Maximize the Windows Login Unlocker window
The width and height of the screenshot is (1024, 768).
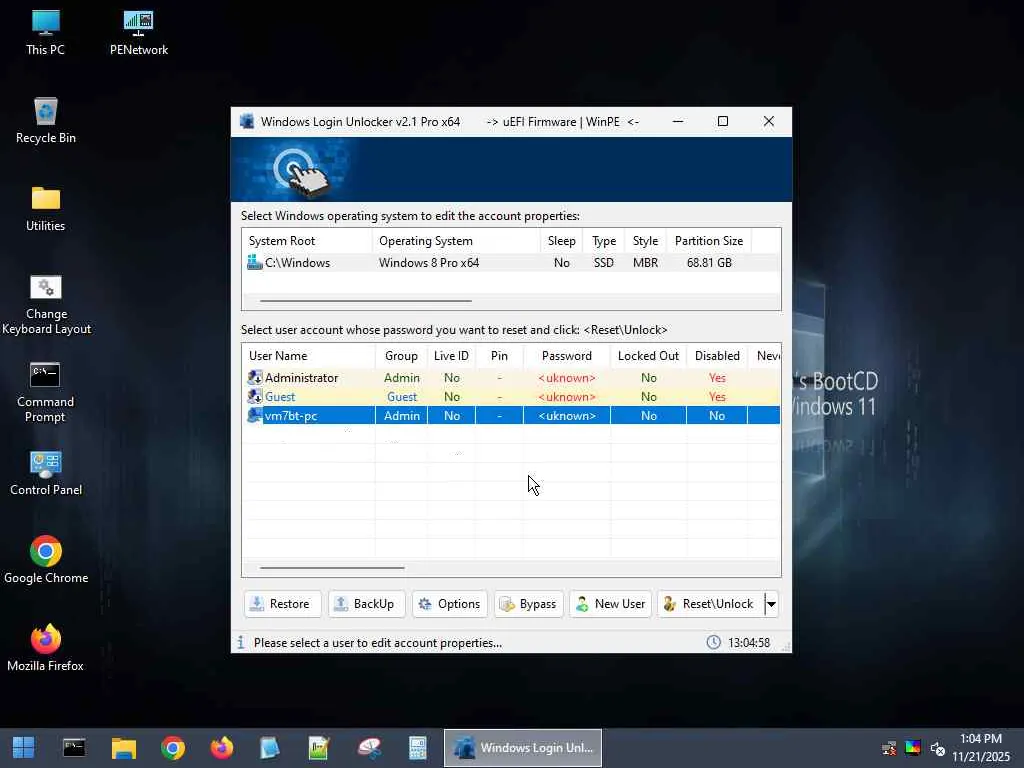coord(723,121)
